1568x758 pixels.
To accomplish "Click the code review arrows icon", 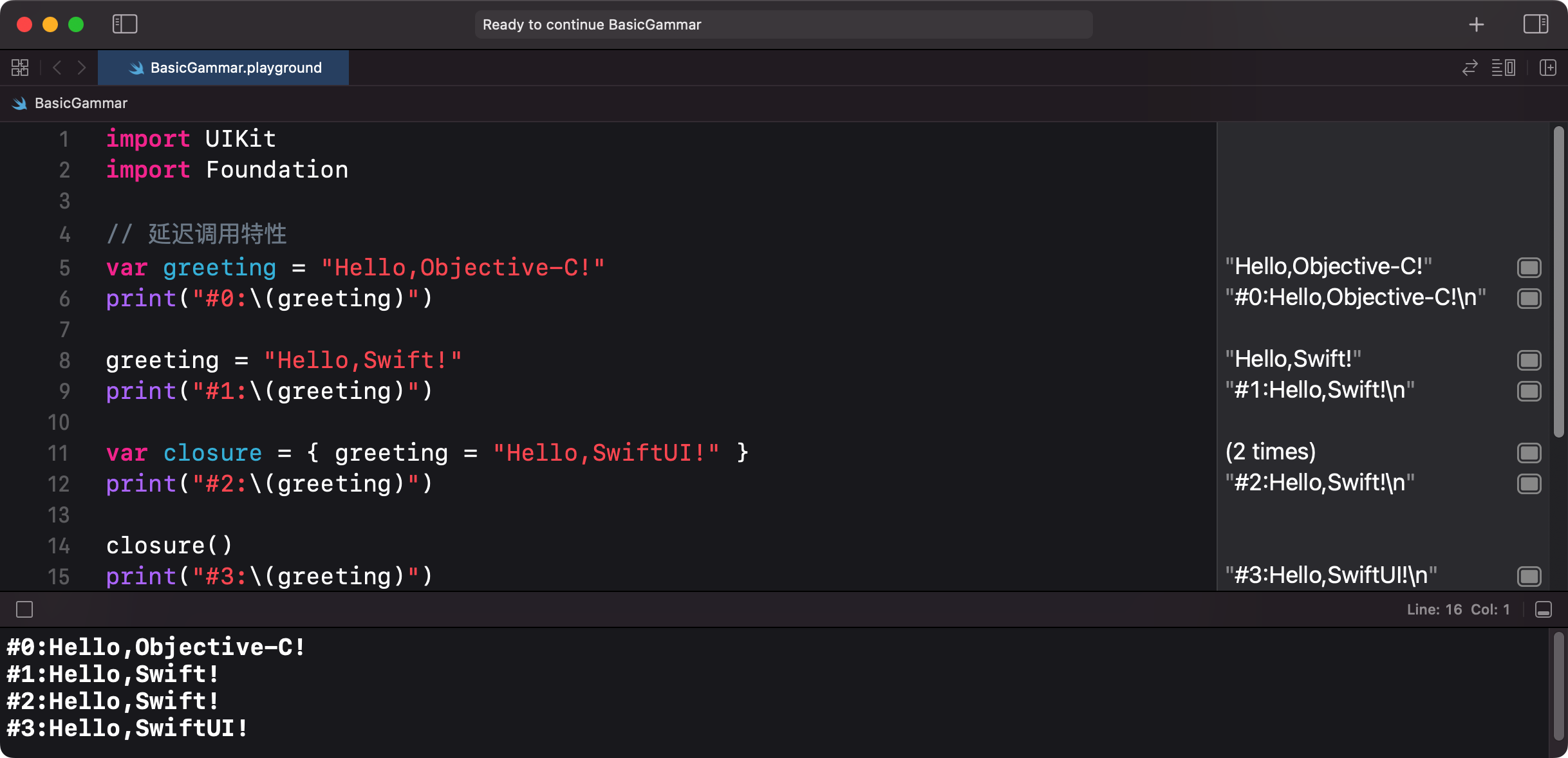I will click(1470, 68).
